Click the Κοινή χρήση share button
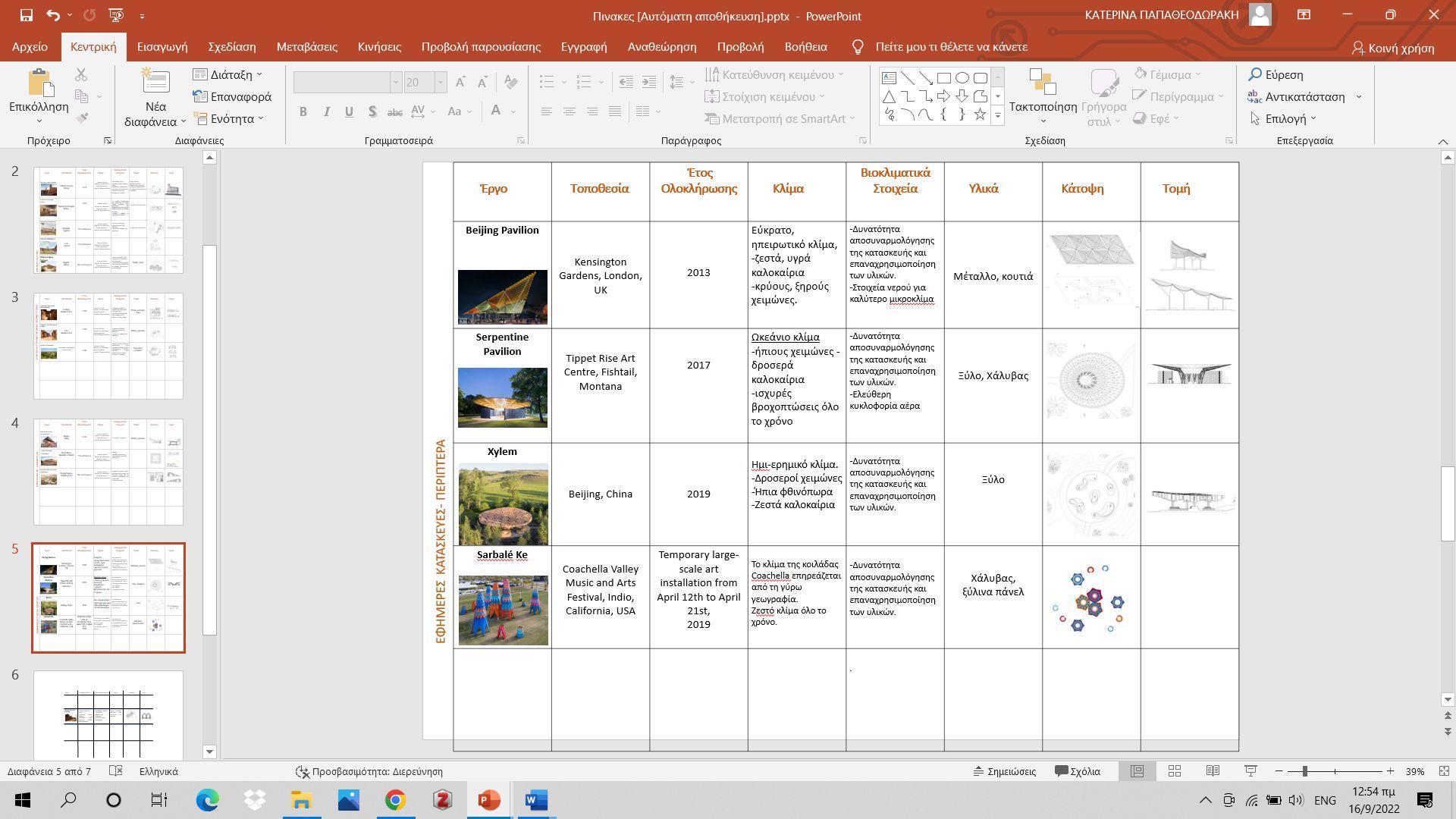Image resolution: width=1456 pixels, height=819 pixels. tap(1392, 48)
